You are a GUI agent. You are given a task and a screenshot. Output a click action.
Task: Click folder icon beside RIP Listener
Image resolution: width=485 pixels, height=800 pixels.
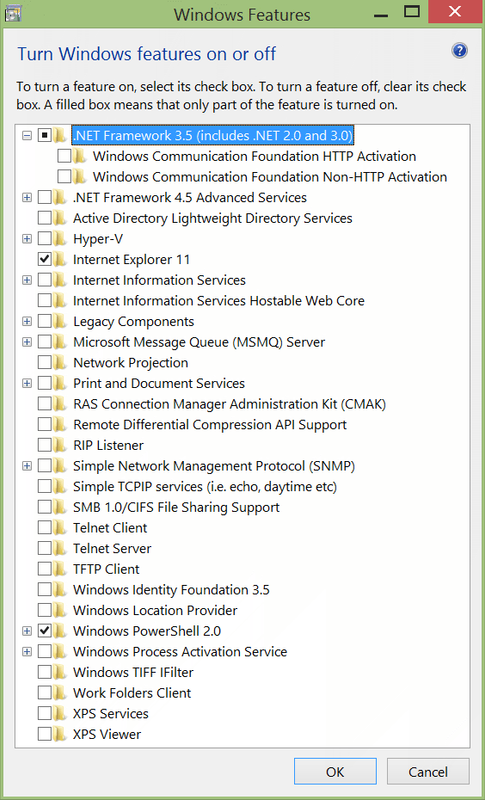coord(60,445)
